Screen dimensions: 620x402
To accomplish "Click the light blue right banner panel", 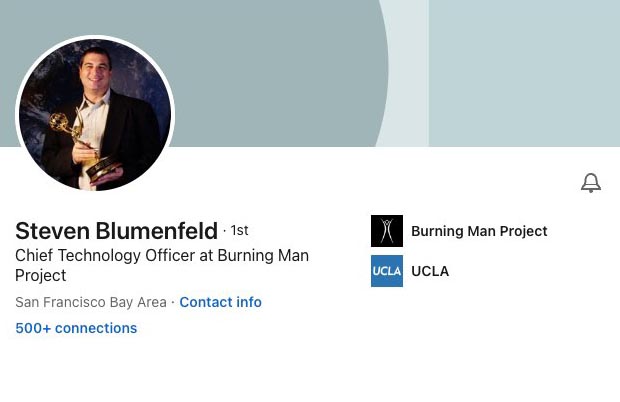I will [524, 70].
